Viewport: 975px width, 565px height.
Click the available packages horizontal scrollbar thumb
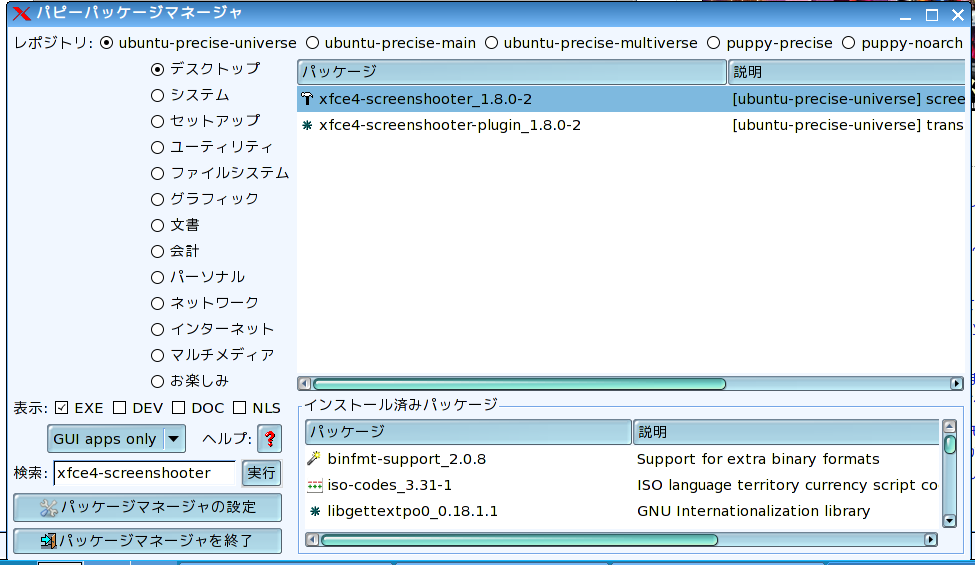tap(519, 384)
